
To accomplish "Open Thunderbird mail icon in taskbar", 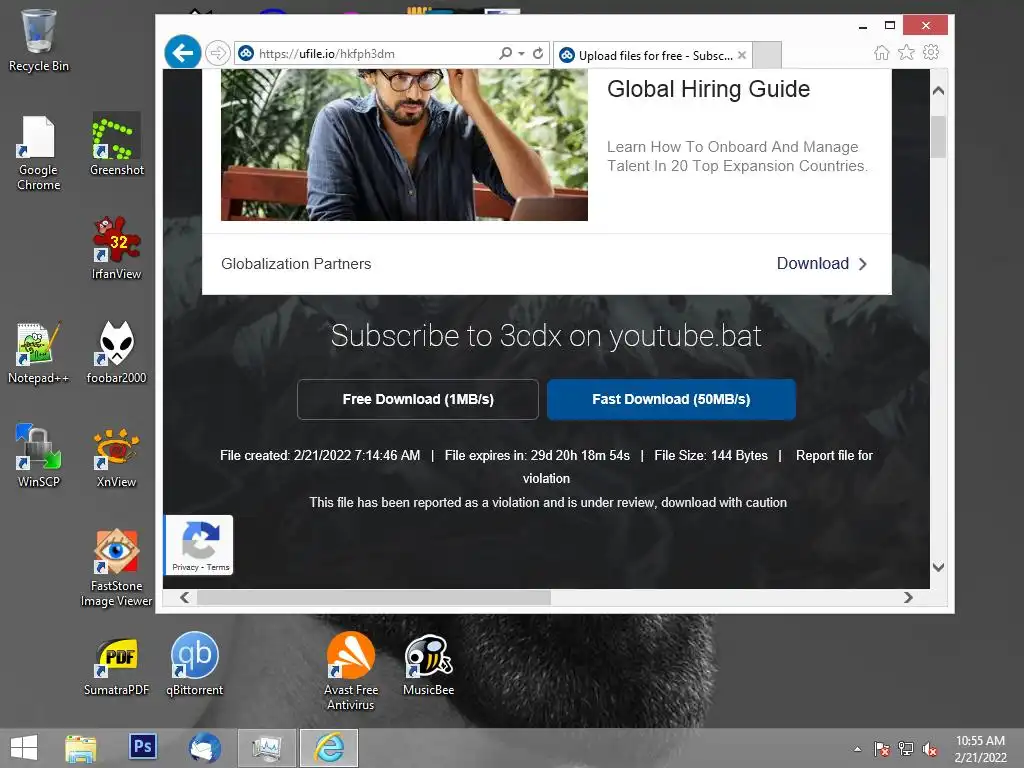I will [204, 748].
